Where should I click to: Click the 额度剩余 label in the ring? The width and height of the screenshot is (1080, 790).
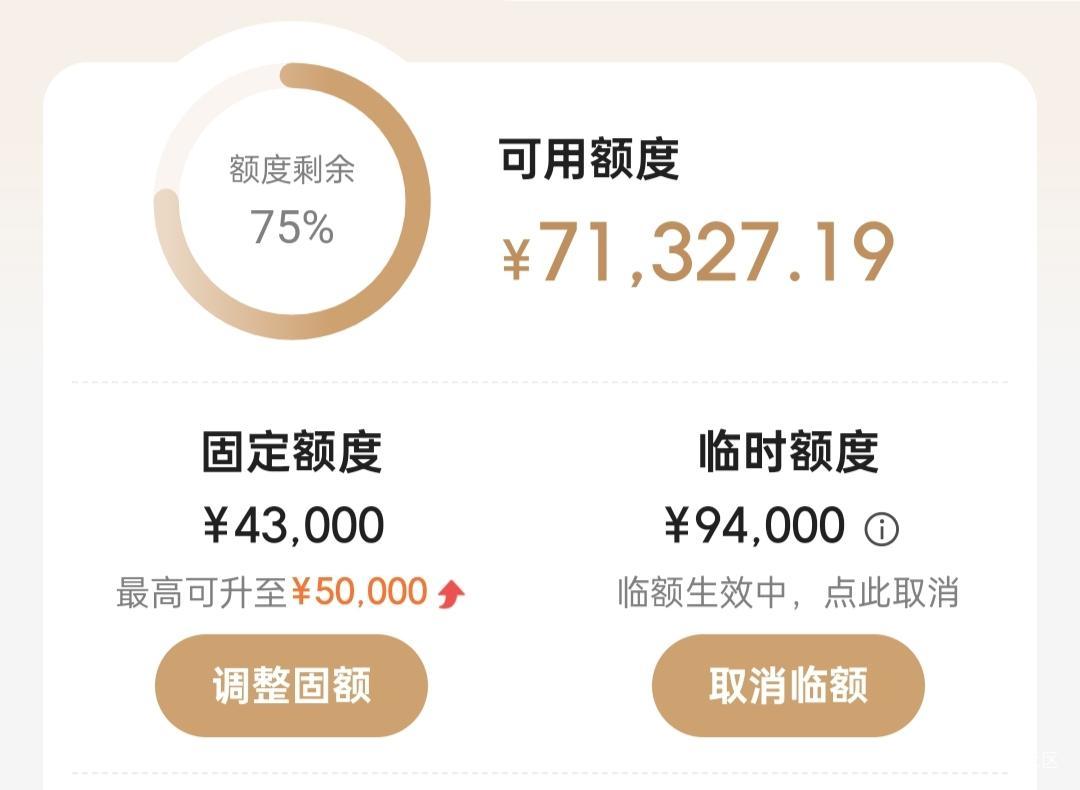pyautogui.click(x=291, y=170)
